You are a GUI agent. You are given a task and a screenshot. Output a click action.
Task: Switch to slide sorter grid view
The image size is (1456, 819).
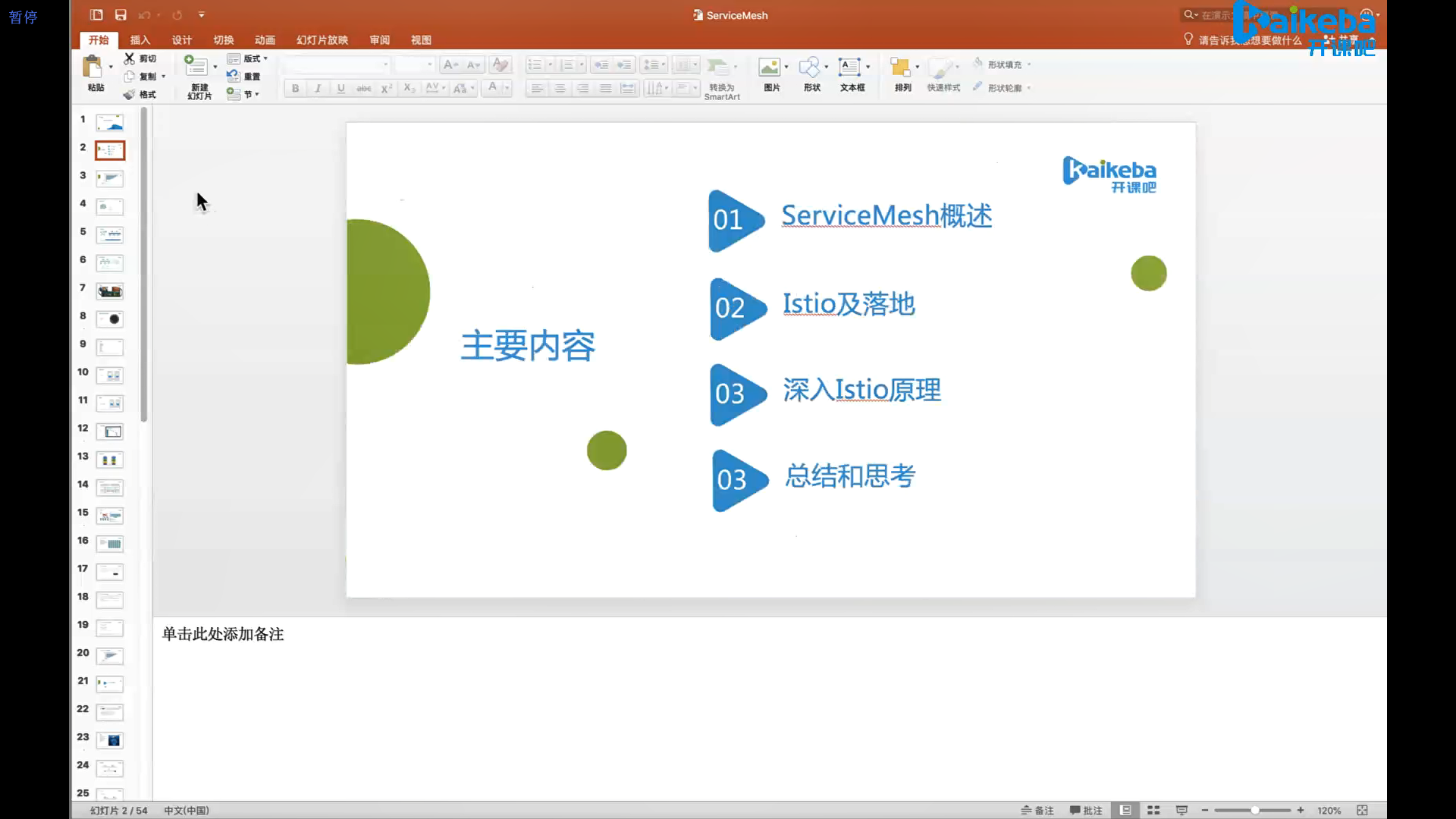[x=1153, y=810]
